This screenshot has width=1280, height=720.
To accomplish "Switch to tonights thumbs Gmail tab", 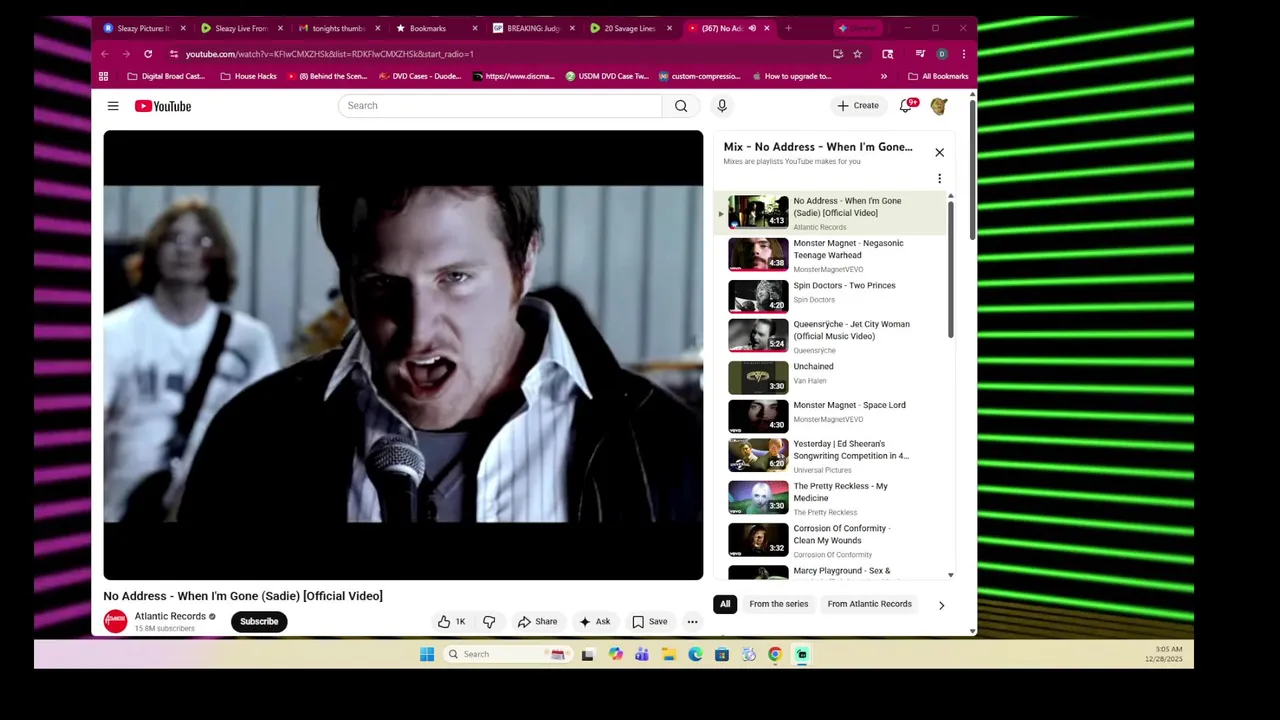I will (338, 28).
